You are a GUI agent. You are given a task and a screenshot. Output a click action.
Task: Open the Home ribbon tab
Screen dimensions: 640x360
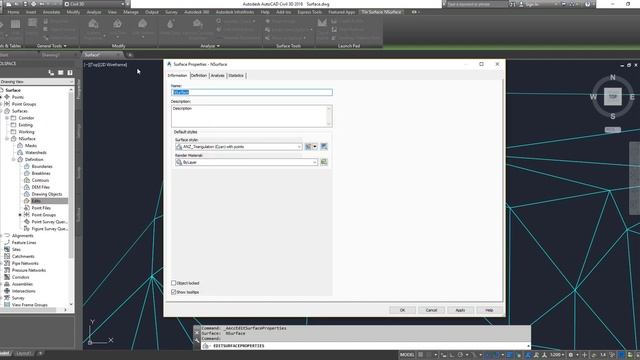point(13,12)
